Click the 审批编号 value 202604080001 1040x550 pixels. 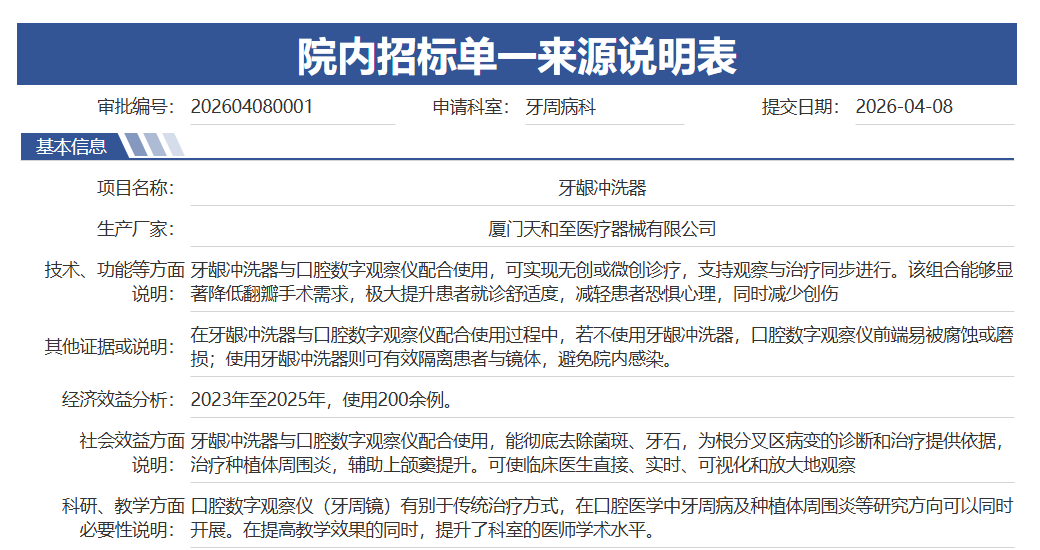click(251, 107)
